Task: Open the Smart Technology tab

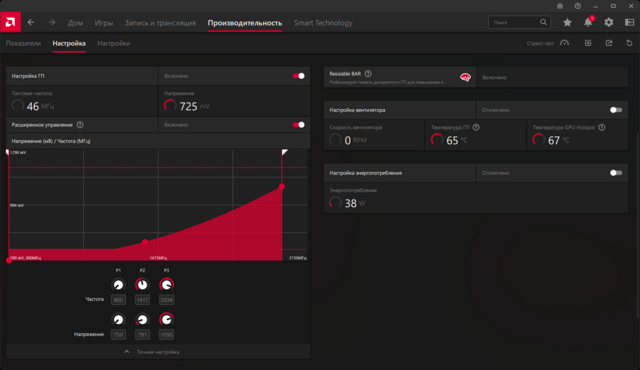Action: click(323, 23)
